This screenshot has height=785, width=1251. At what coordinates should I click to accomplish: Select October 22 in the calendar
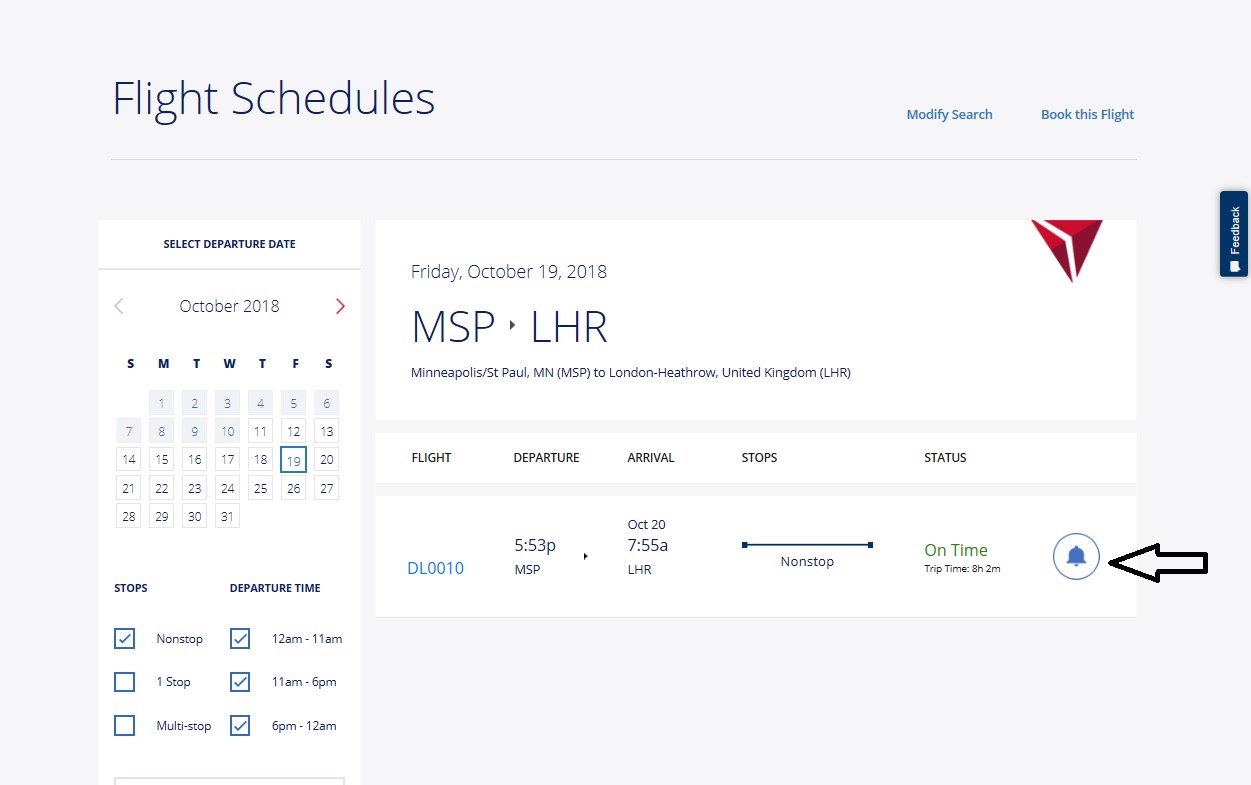161,488
